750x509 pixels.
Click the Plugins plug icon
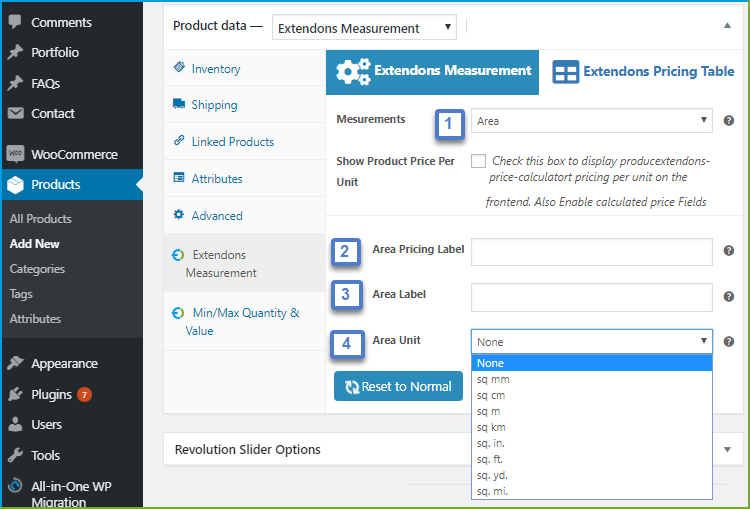(15, 394)
